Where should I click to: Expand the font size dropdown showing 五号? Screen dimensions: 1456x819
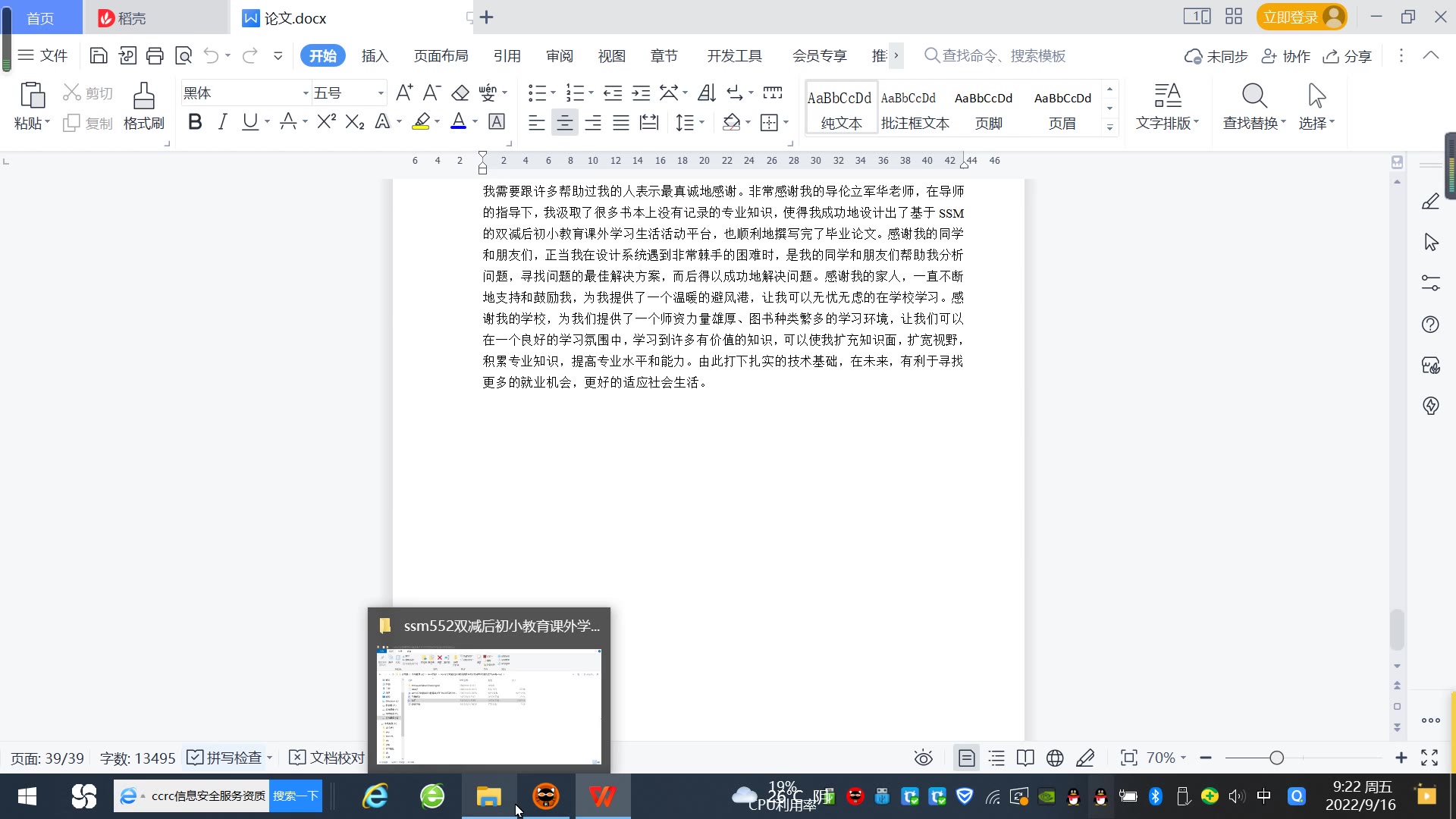(x=381, y=93)
